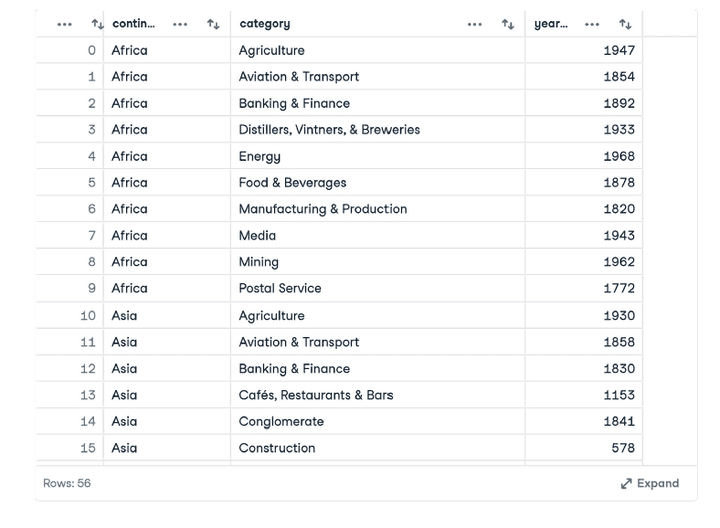Select the year cell showing 1772
720x528 pixels.
point(618,289)
